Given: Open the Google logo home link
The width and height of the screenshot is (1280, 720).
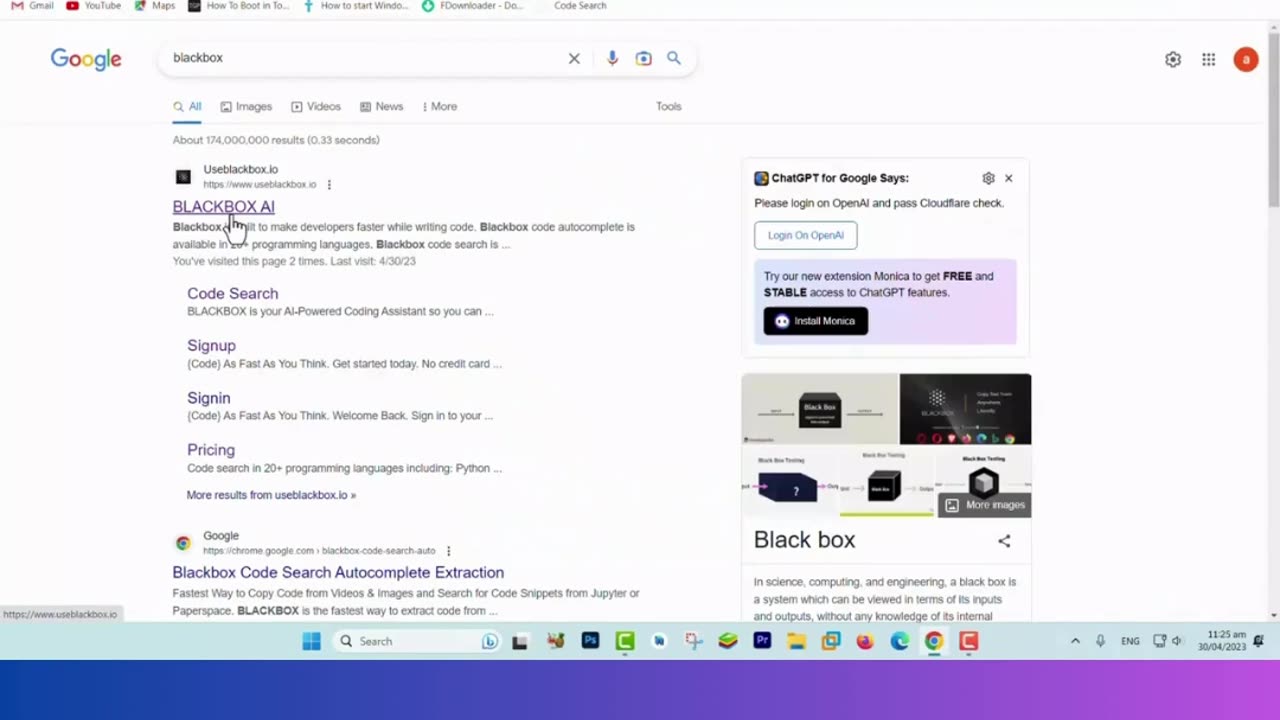Looking at the screenshot, I should pyautogui.click(x=86, y=59).
